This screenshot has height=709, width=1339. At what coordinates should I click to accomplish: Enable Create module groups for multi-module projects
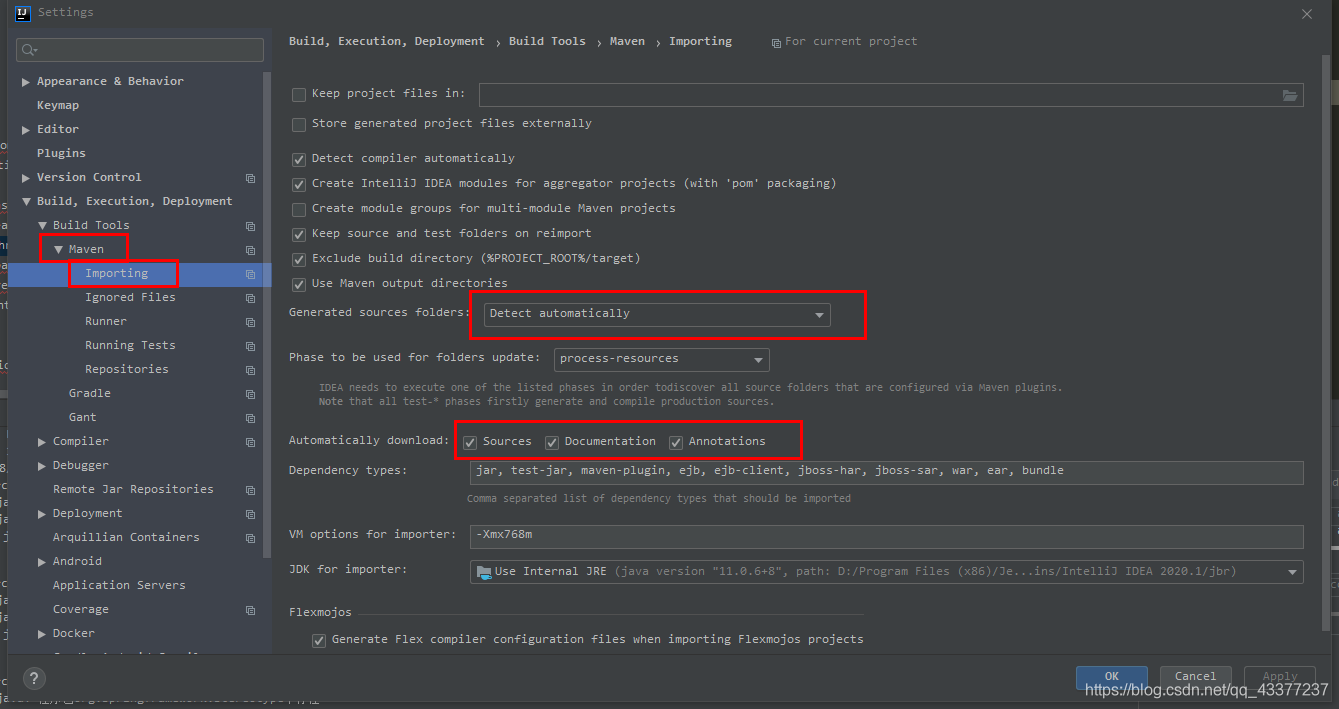[299, 209]
